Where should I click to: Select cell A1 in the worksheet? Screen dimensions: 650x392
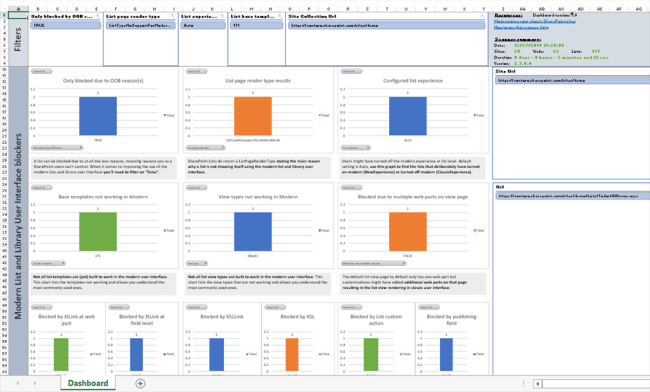tap(18, 15)
